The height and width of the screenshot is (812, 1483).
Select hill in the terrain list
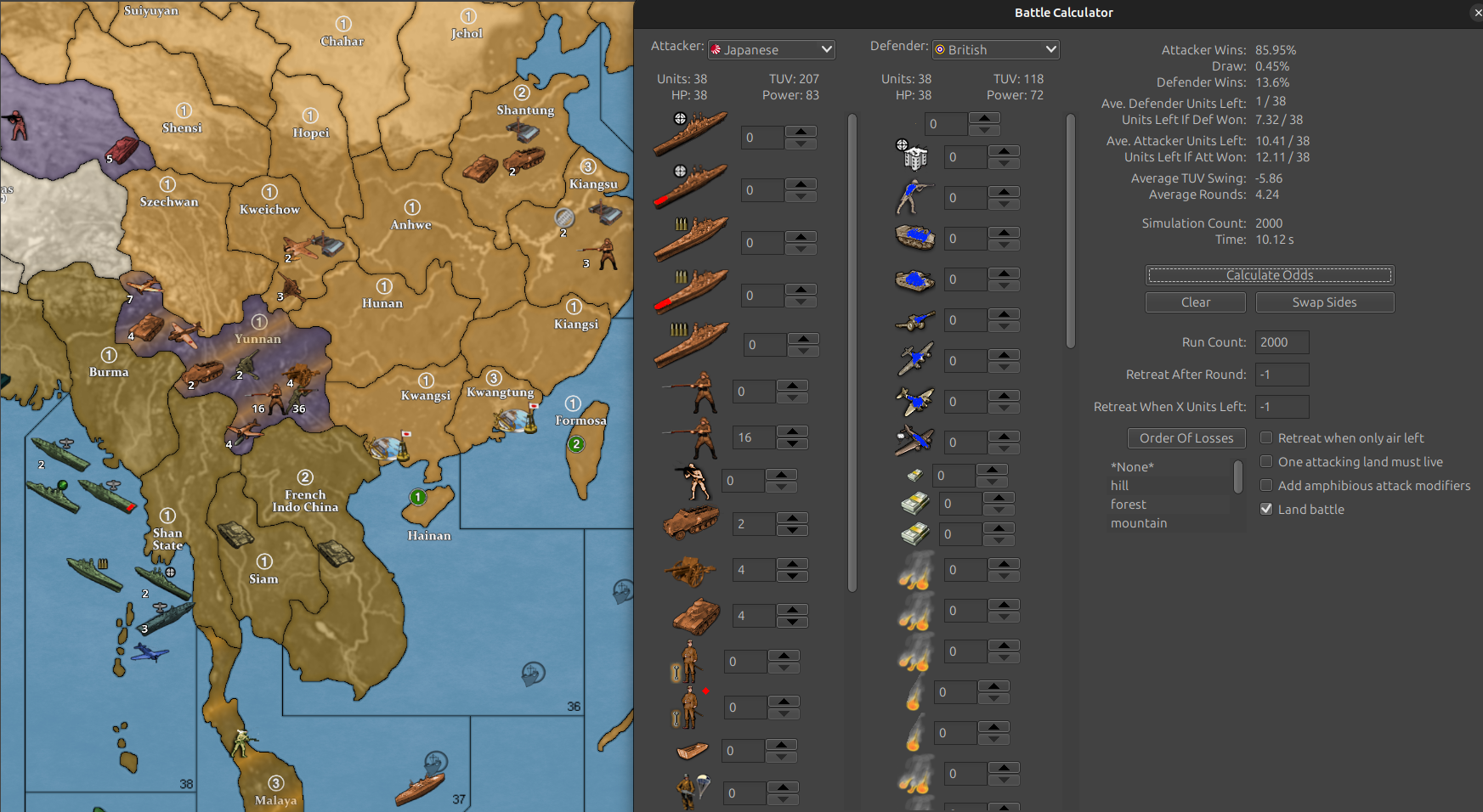[1120, 486]
